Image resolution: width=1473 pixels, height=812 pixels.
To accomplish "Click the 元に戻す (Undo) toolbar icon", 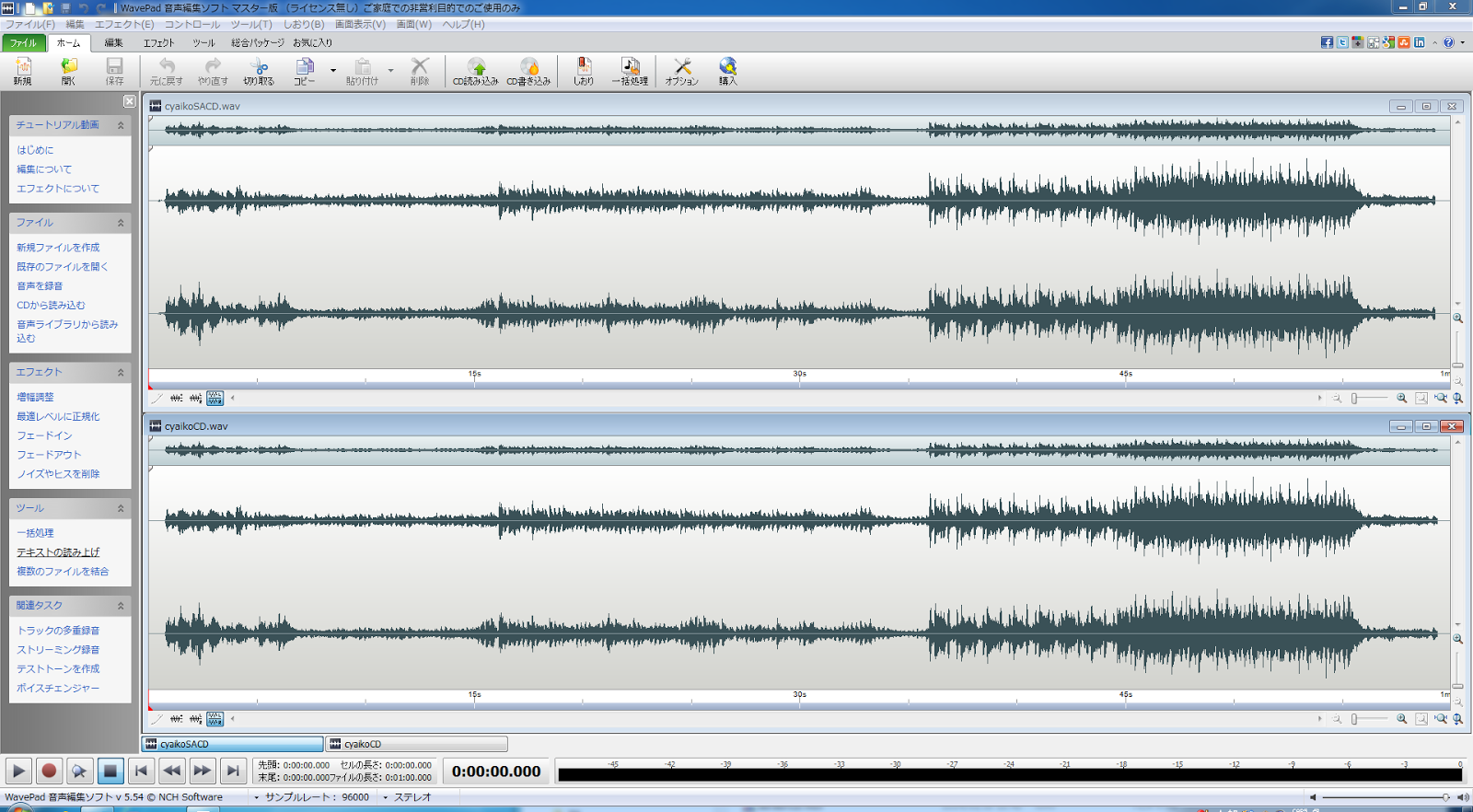I will pyautogui.click(x=167, y=71).
